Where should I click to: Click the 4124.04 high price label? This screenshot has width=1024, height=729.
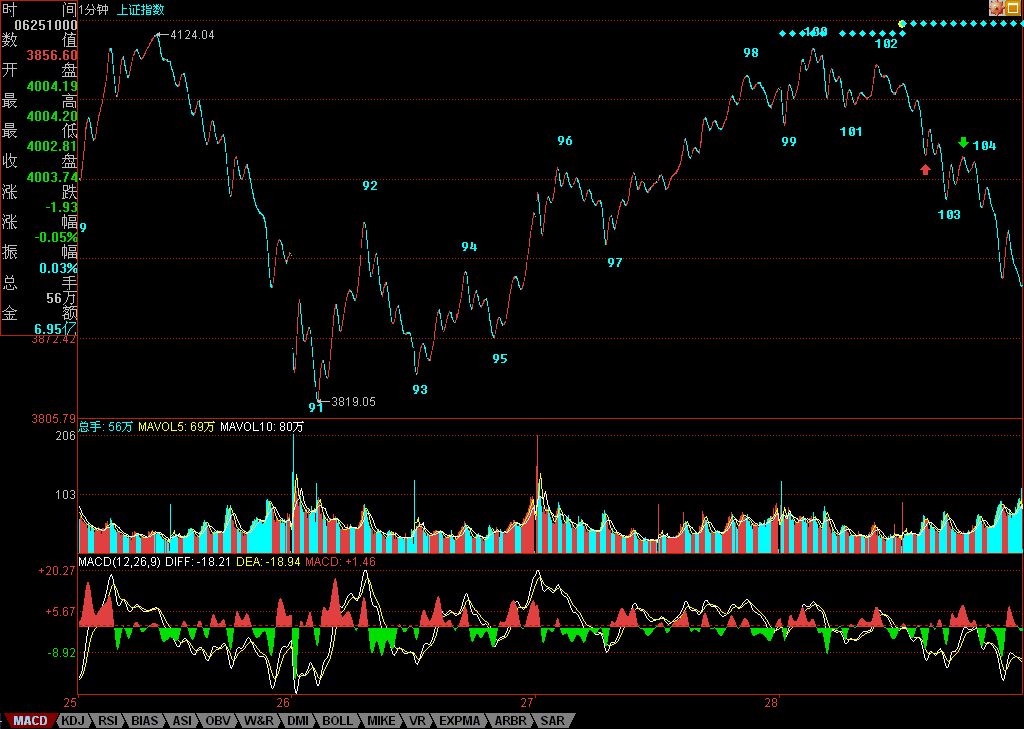pyautogui.click(x=193, y=35)
